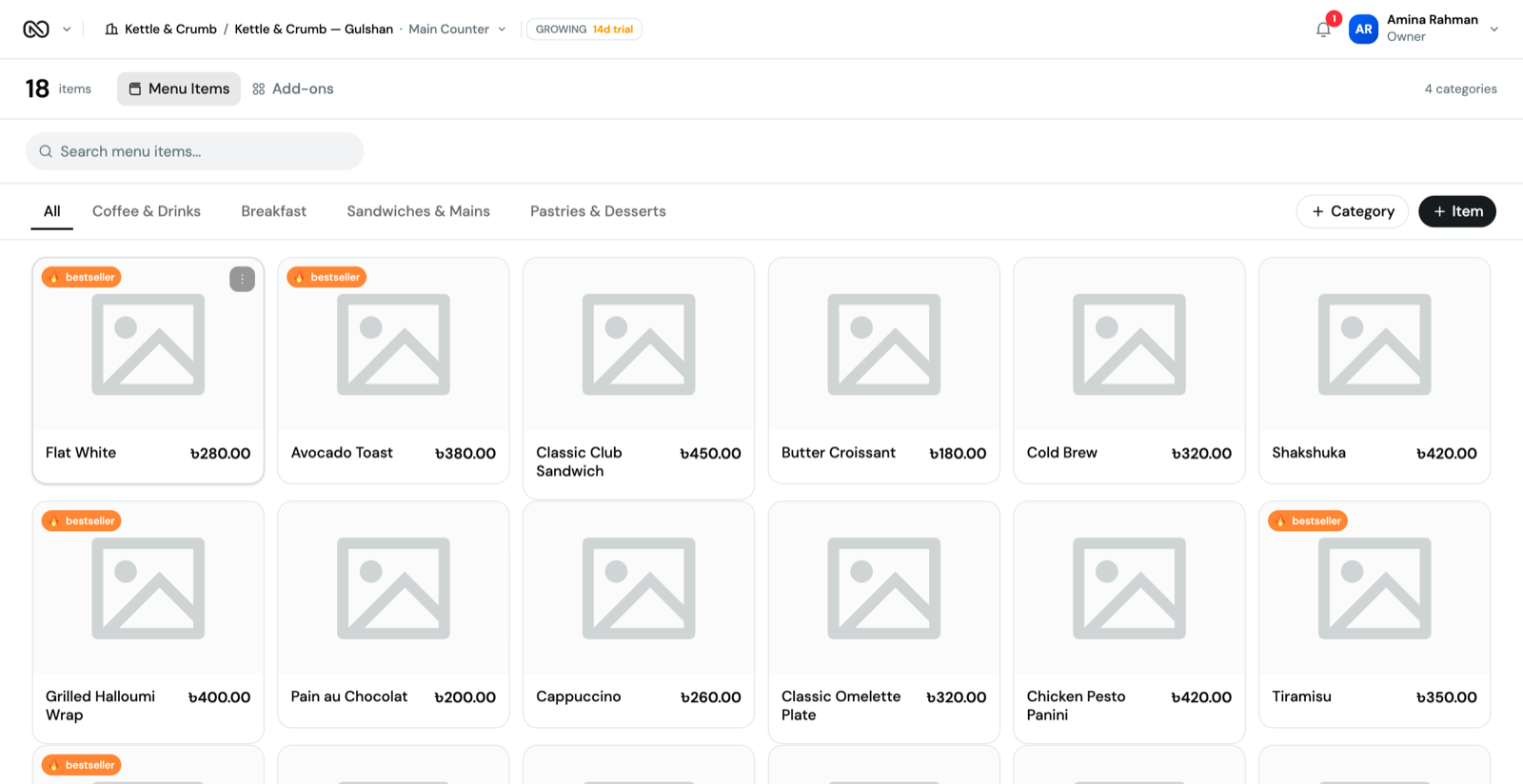Image resolution: width=1523 pixels, height=784 pixels.
Task: Expand the Main Counter dropdown
Action: pos(457,29)
